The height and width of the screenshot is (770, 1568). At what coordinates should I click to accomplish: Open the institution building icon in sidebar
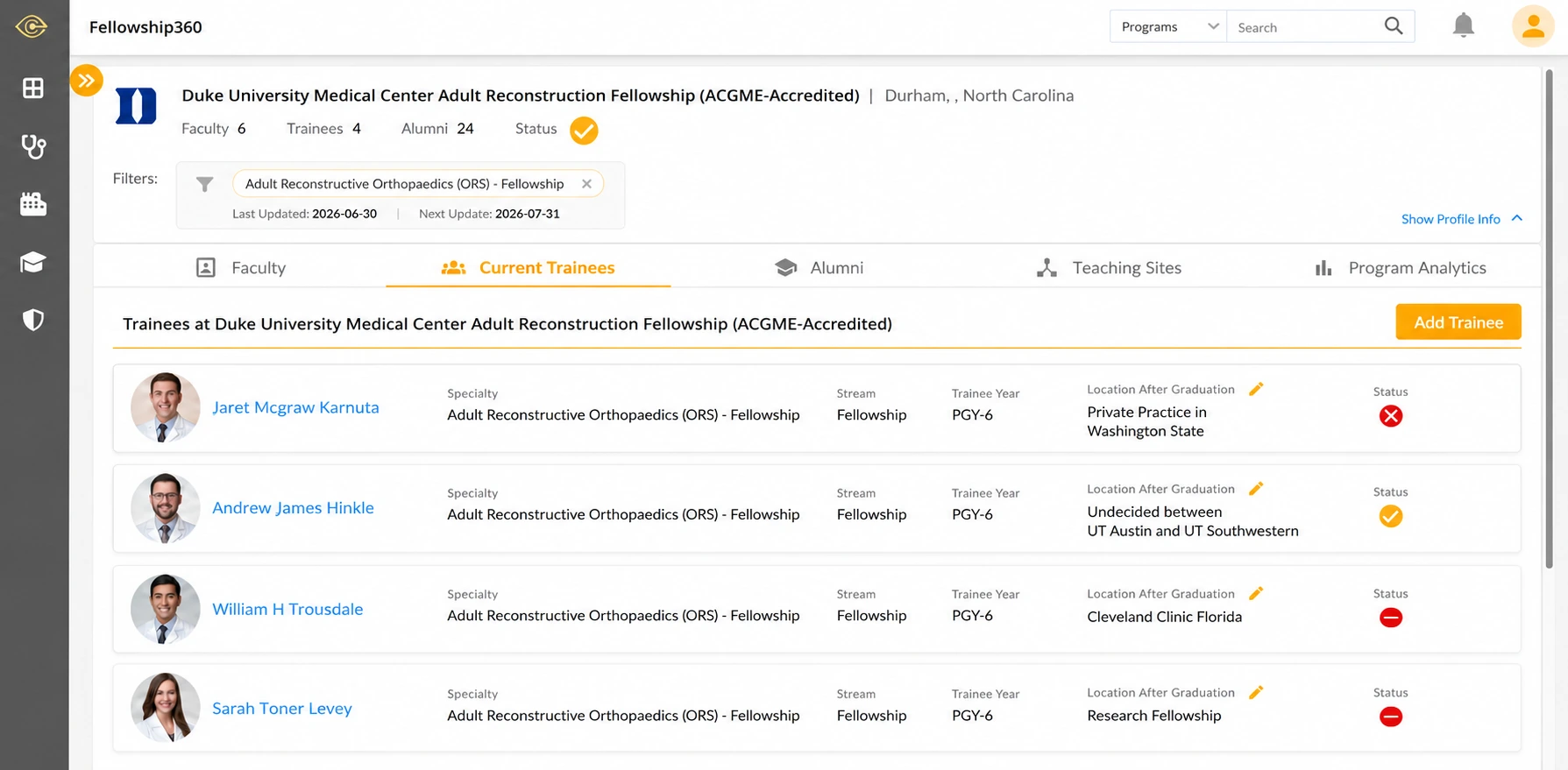pos(33,204)
